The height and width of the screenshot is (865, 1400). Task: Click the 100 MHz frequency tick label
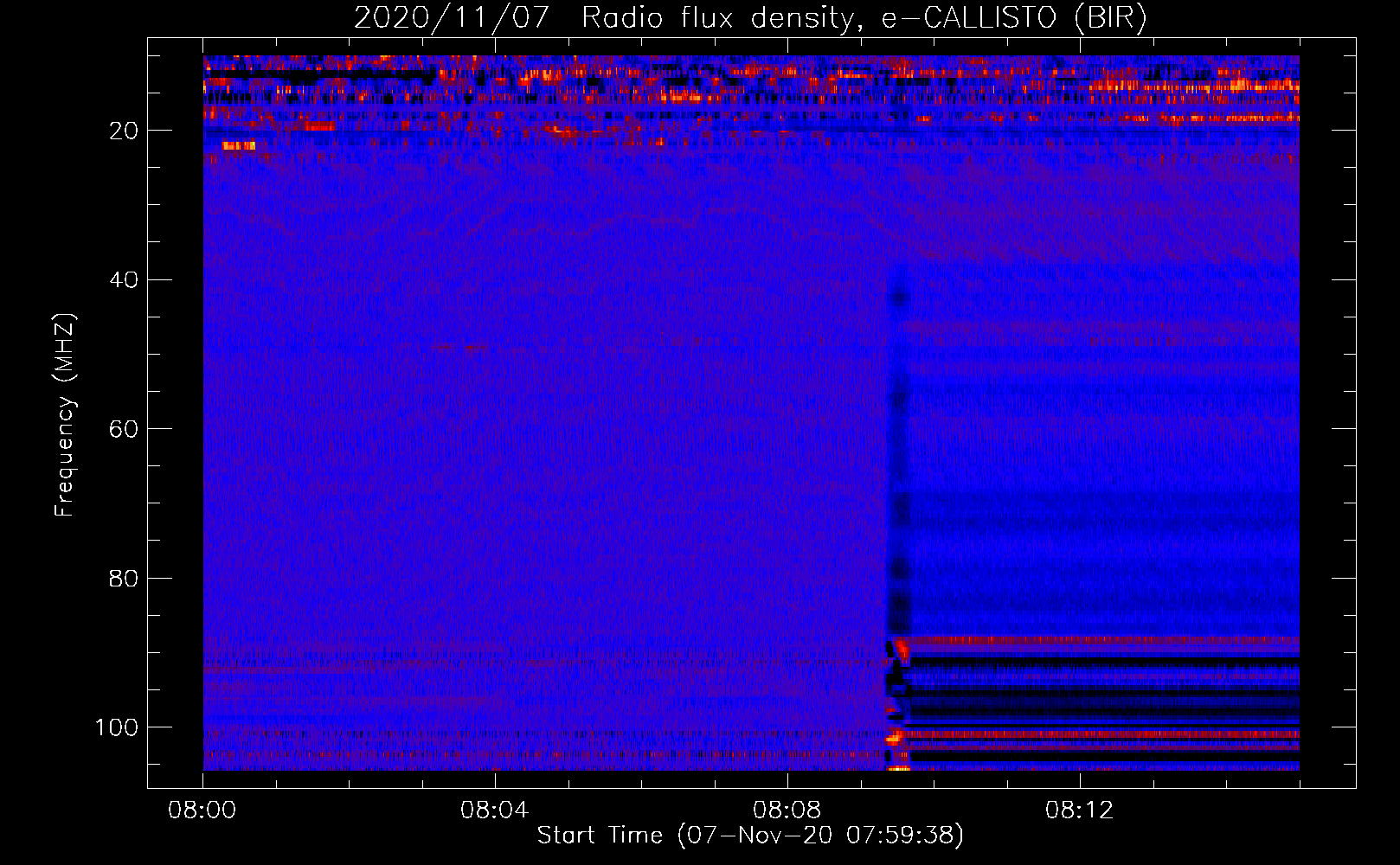[117, 727]
